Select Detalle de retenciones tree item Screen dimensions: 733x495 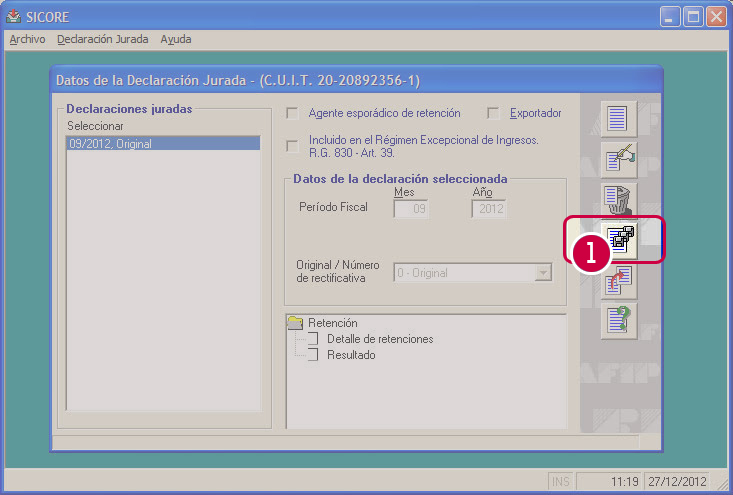(380, 339)
